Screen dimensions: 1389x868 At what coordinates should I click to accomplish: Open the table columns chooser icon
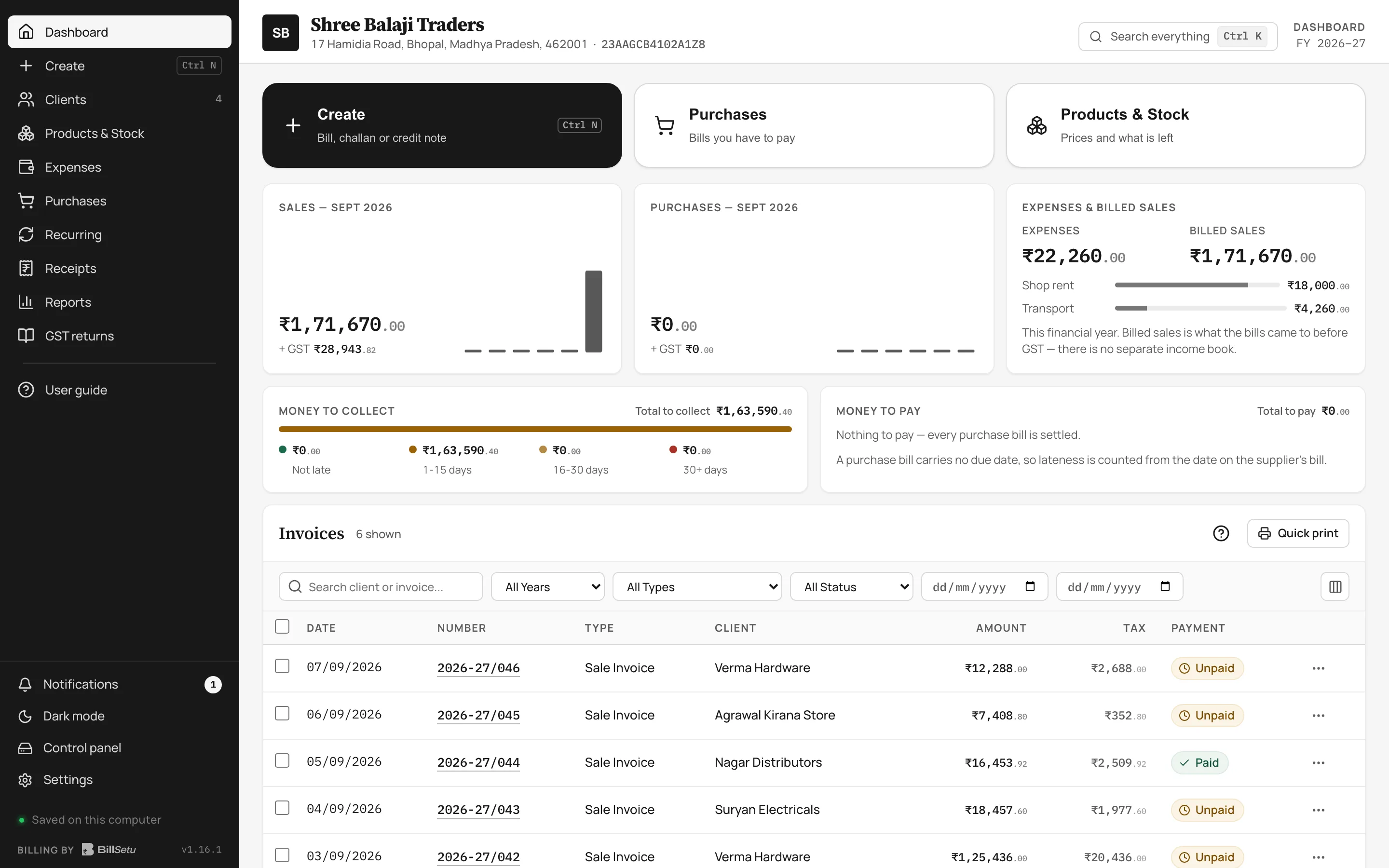1335,587
